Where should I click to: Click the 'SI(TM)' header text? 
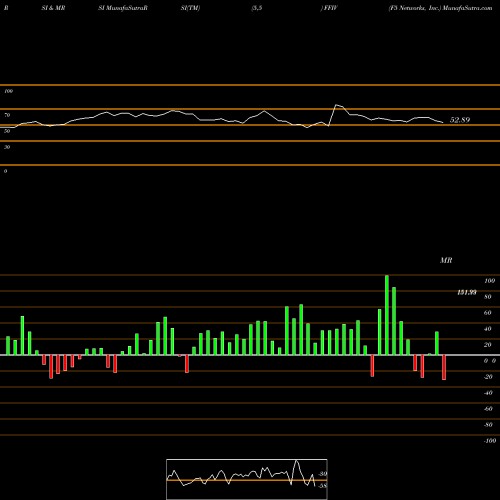click(190, 8)
